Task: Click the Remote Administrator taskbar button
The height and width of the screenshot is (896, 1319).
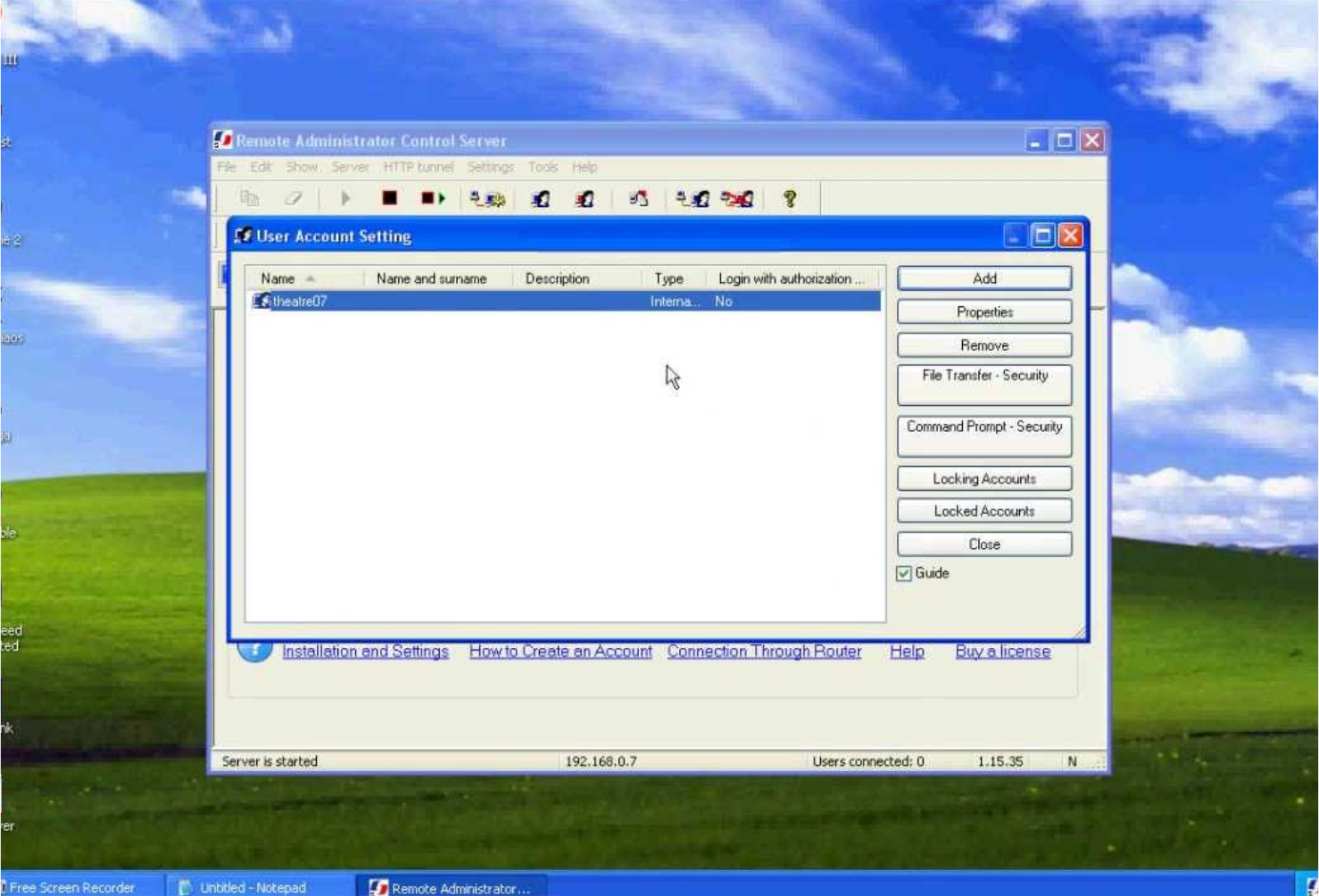Action: (x=452, y=887)
